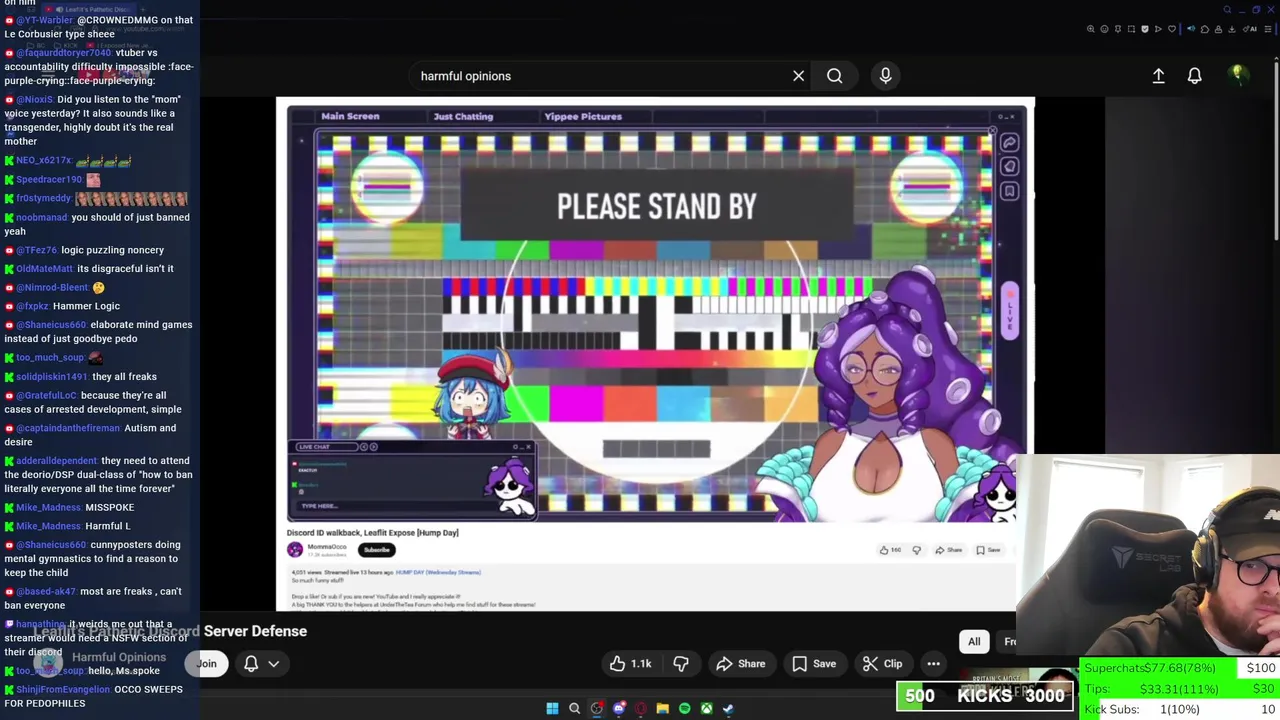The image size is (1280, 720).
Task: Join the Harmful Opinions channel membership
Action: point(206,664)
